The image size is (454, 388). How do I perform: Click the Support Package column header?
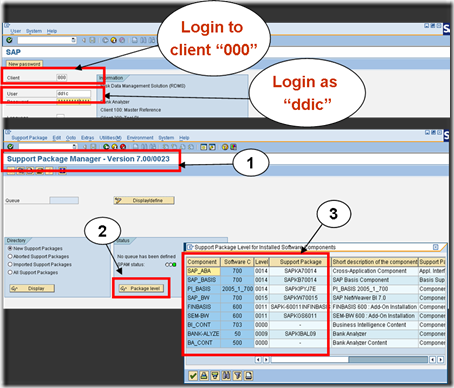click(x=300, y=262)
